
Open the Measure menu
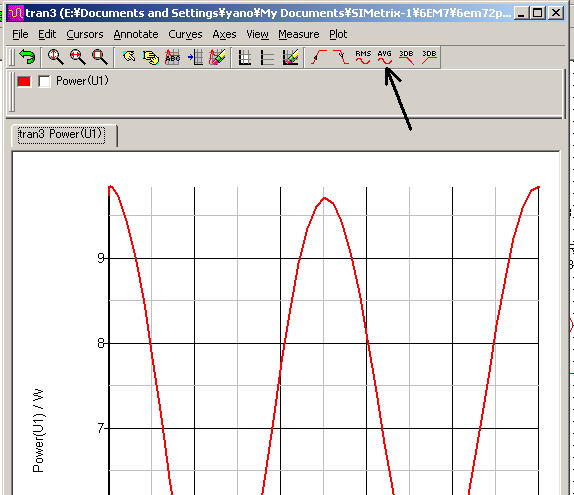click(299, 34)
